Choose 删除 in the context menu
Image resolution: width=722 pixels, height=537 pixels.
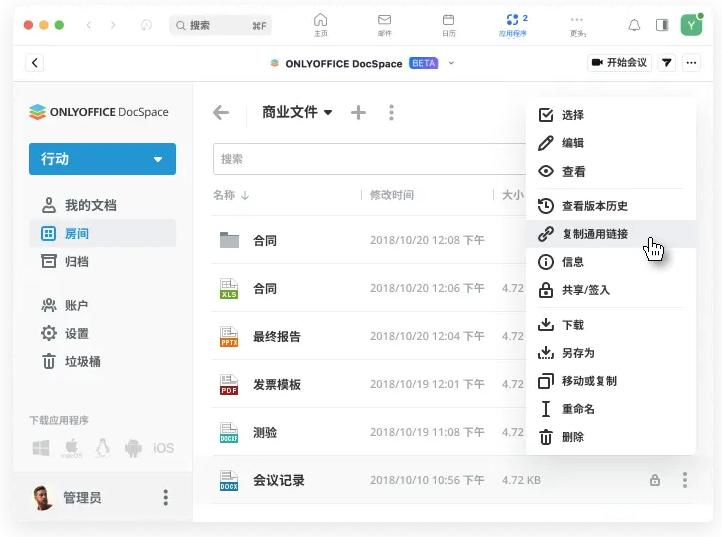(x=611, y=437)
